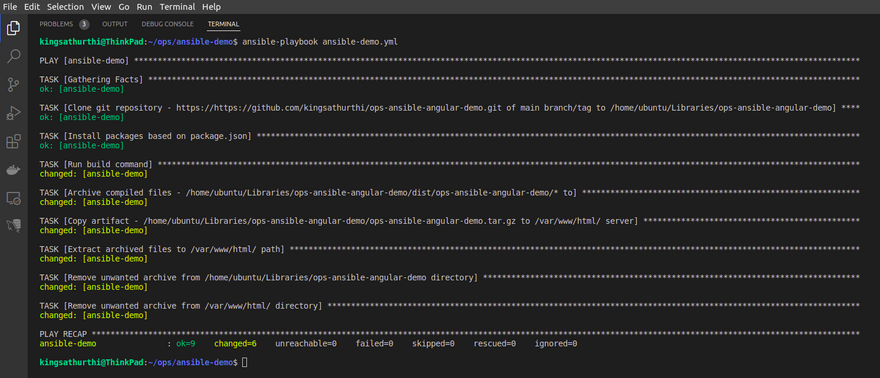Switch to the OUTPUT panel tab

coord(114,24)
